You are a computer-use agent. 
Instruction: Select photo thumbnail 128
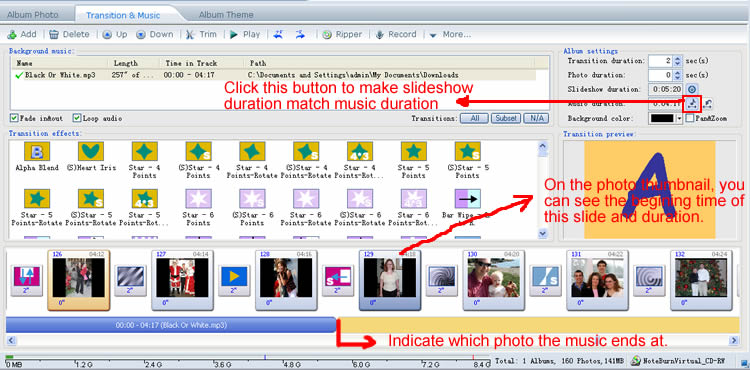[286, 280]
